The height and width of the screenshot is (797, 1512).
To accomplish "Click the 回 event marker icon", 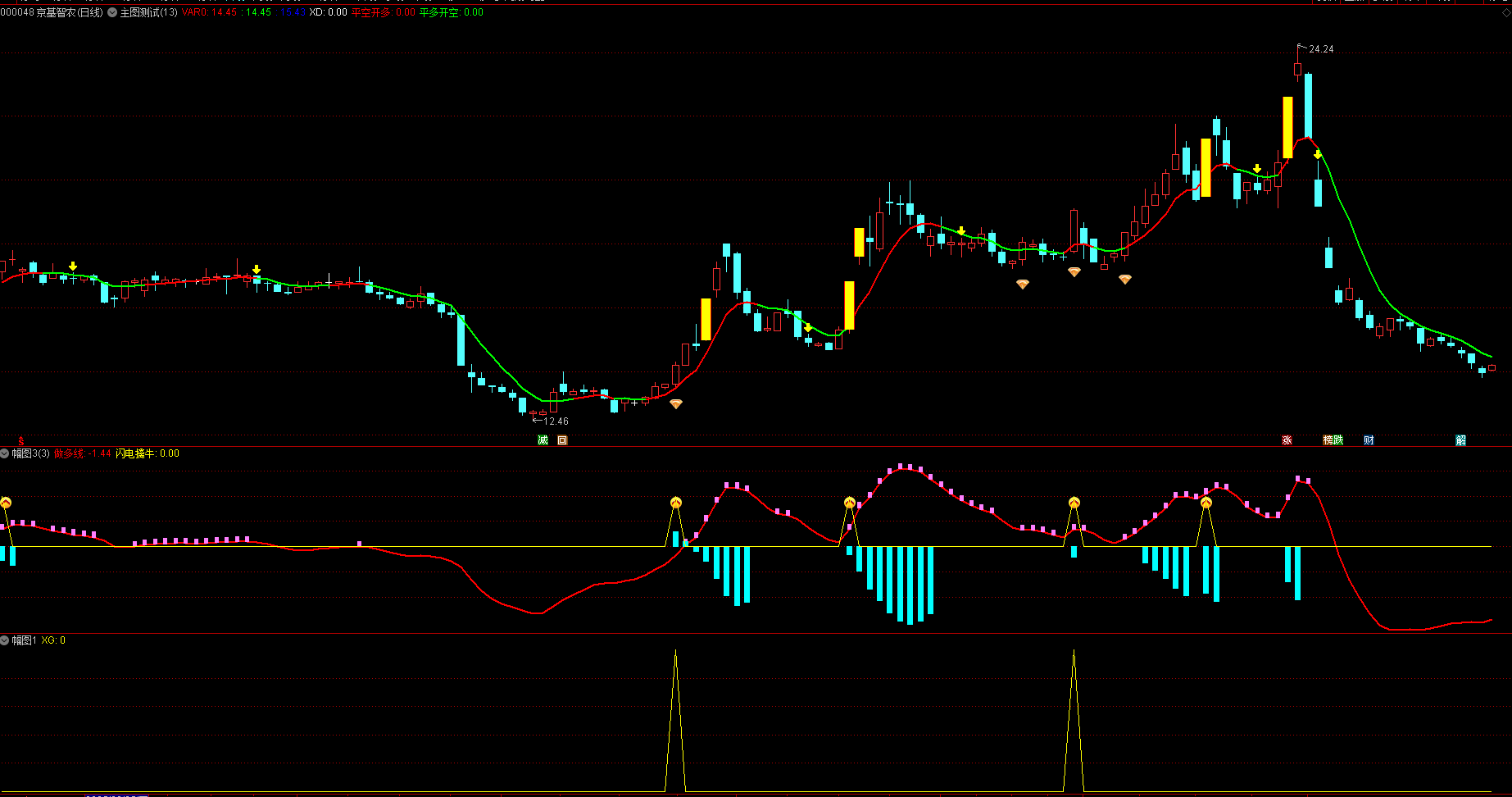I will [562, 440].
